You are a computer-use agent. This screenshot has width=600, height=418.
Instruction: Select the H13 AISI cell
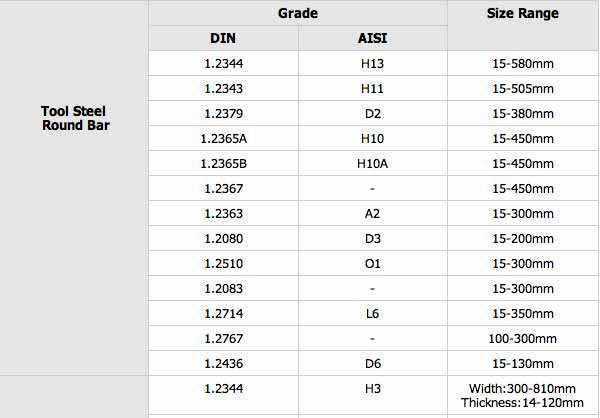tap(372, 64)
